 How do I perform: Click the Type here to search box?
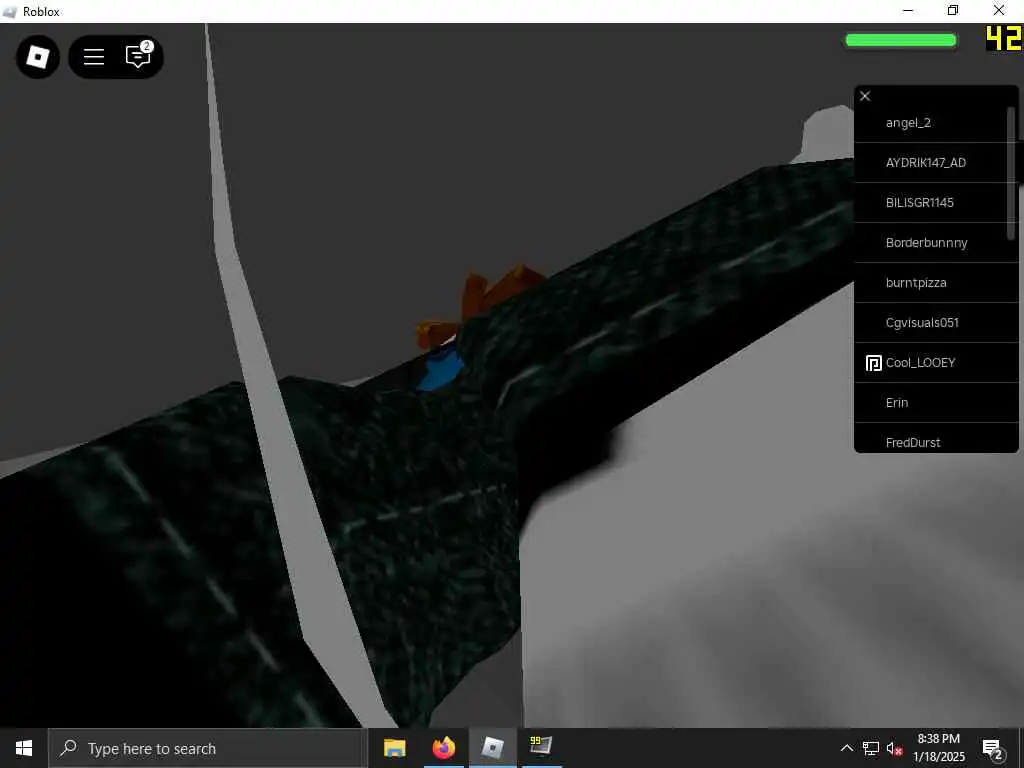pyautogui.click(x=208, y=748)
